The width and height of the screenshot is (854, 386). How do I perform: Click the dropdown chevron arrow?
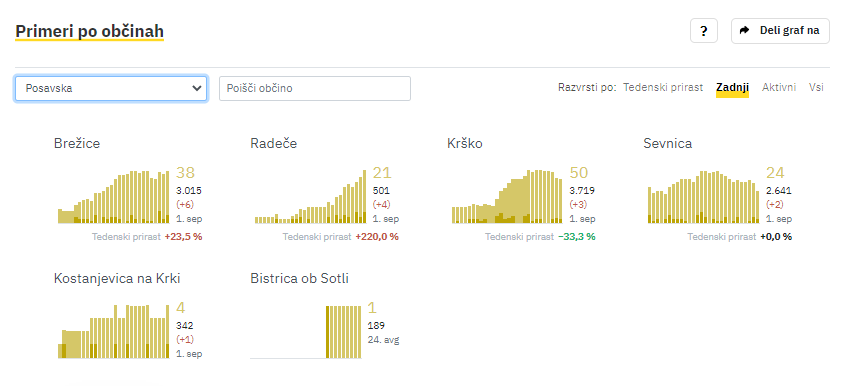[x=197, y=88]
